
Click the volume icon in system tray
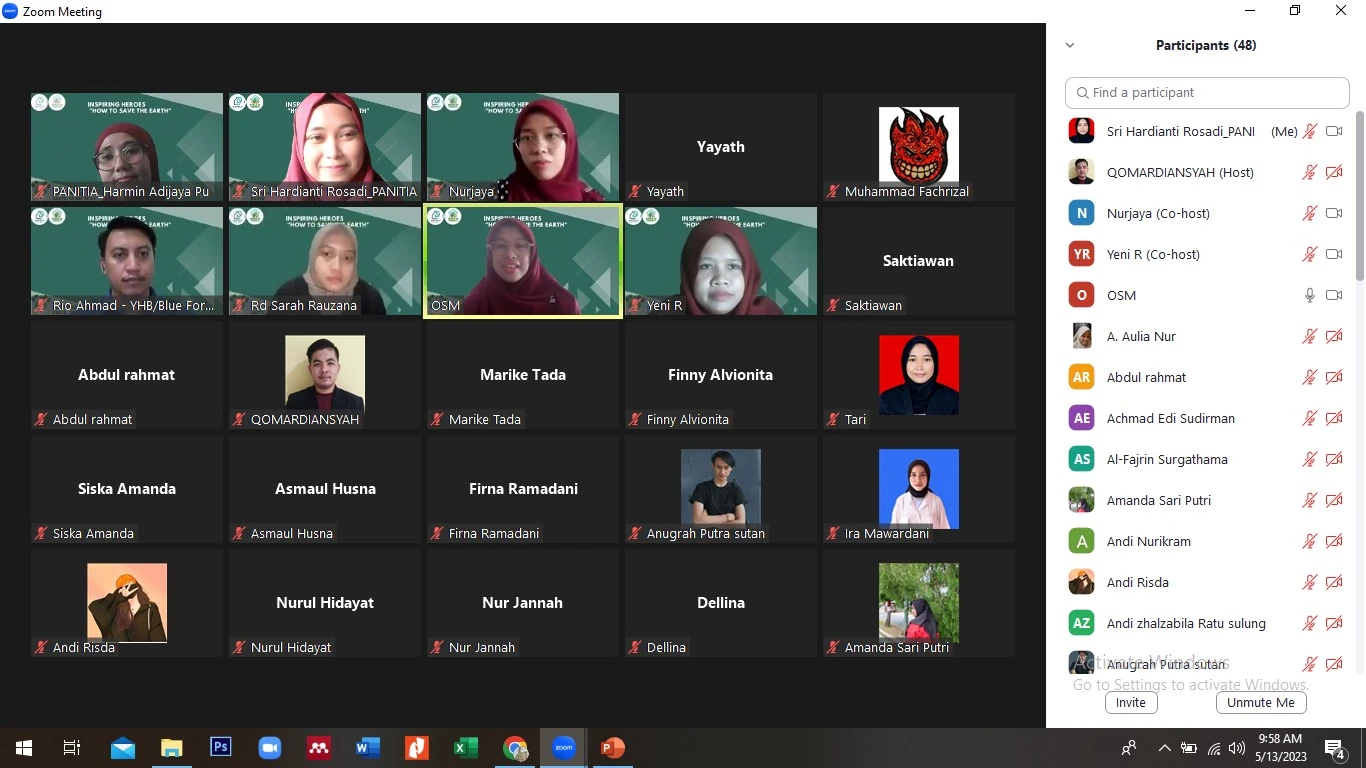1237,748
